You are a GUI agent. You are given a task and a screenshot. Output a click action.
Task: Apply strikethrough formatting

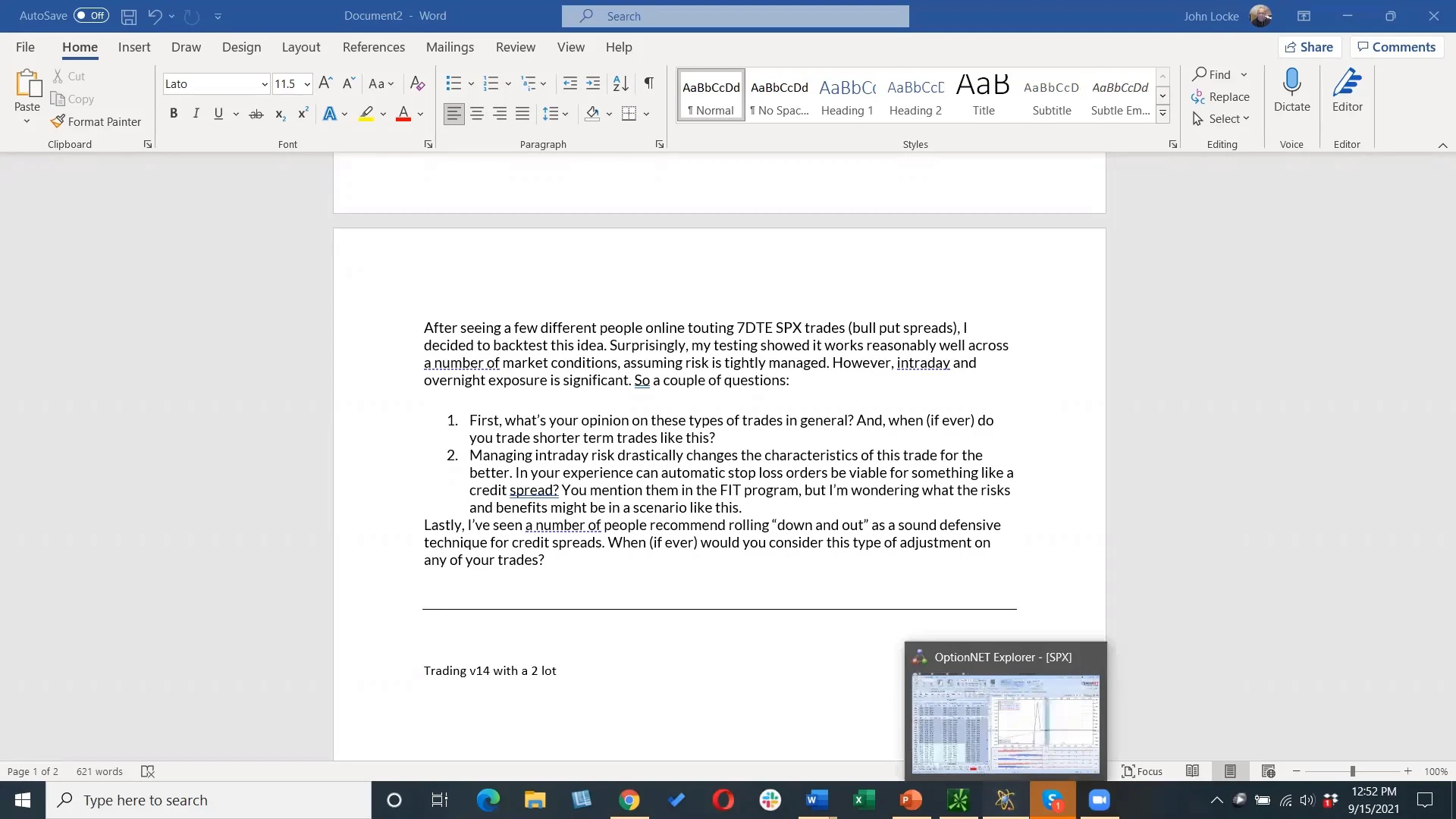pos(256,114)
